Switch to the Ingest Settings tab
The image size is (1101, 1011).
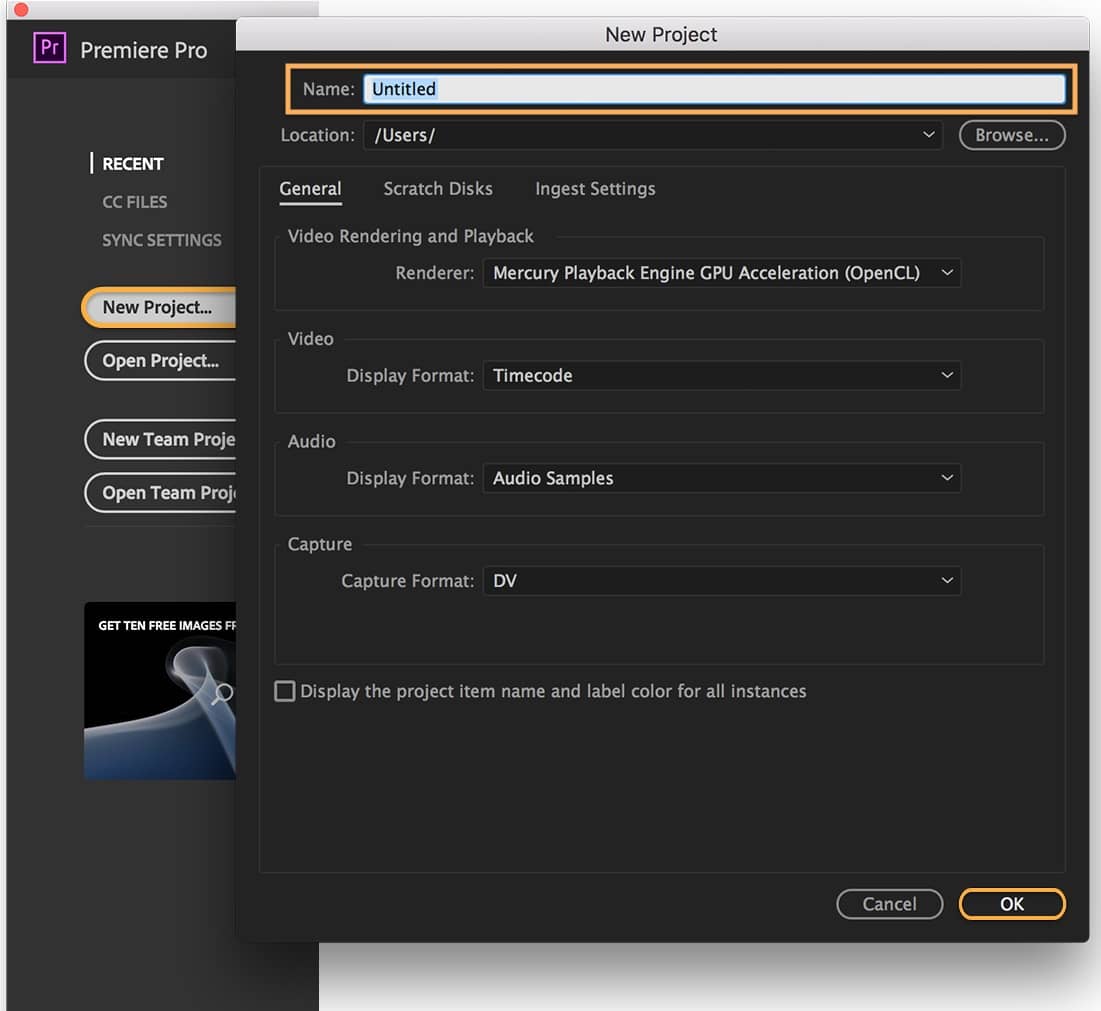[x=595, y=189]
